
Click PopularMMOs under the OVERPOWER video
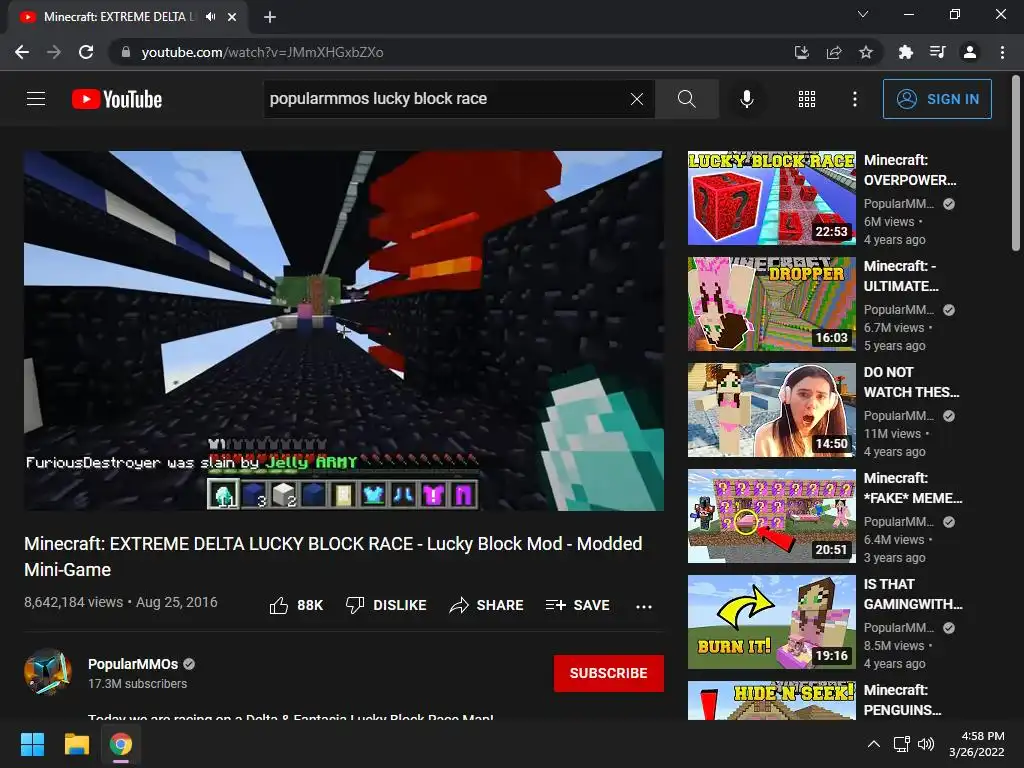click(x=899, y=204)
